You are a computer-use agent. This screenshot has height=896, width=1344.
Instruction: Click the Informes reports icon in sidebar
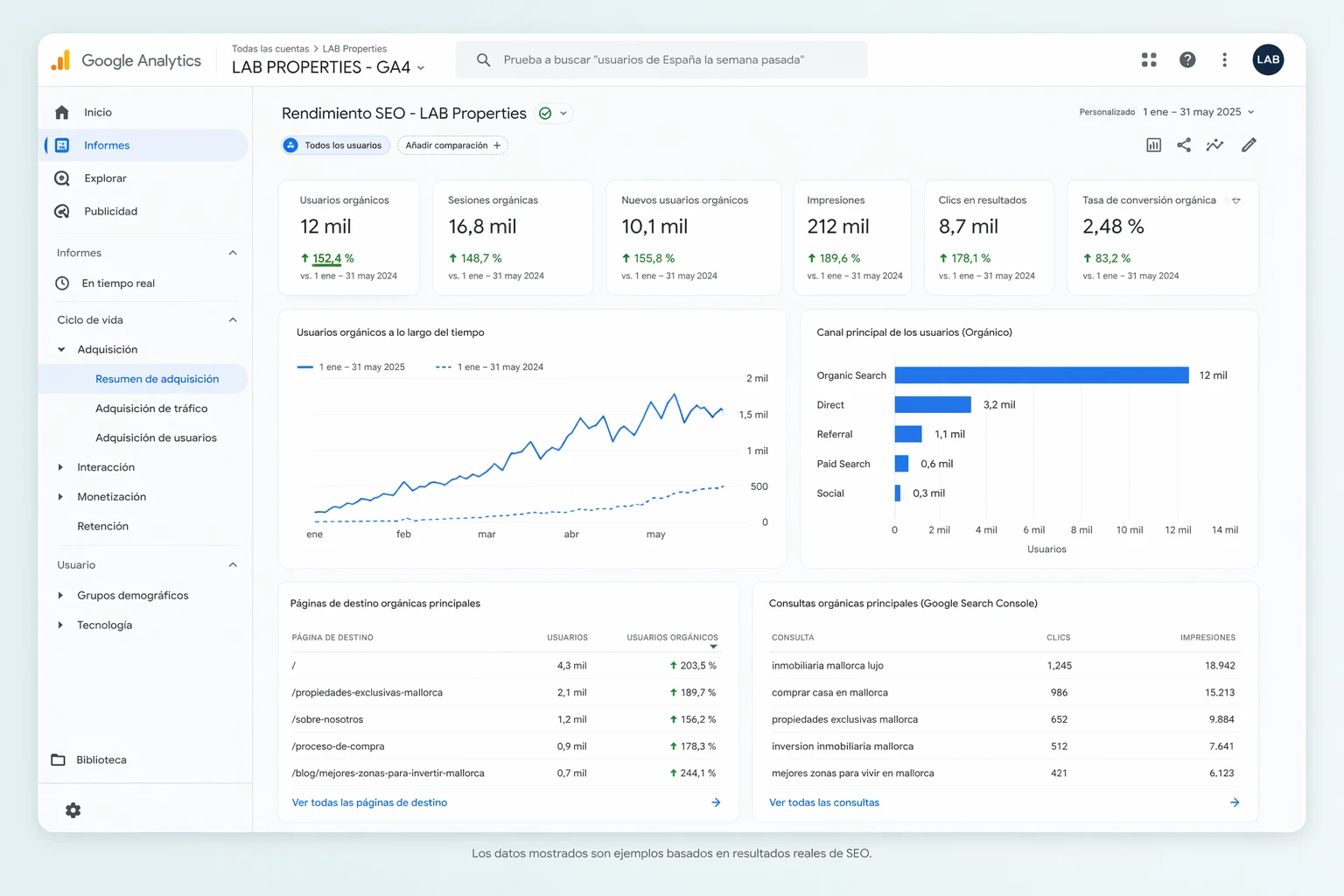pyautogui.click(x=62, y=145)
